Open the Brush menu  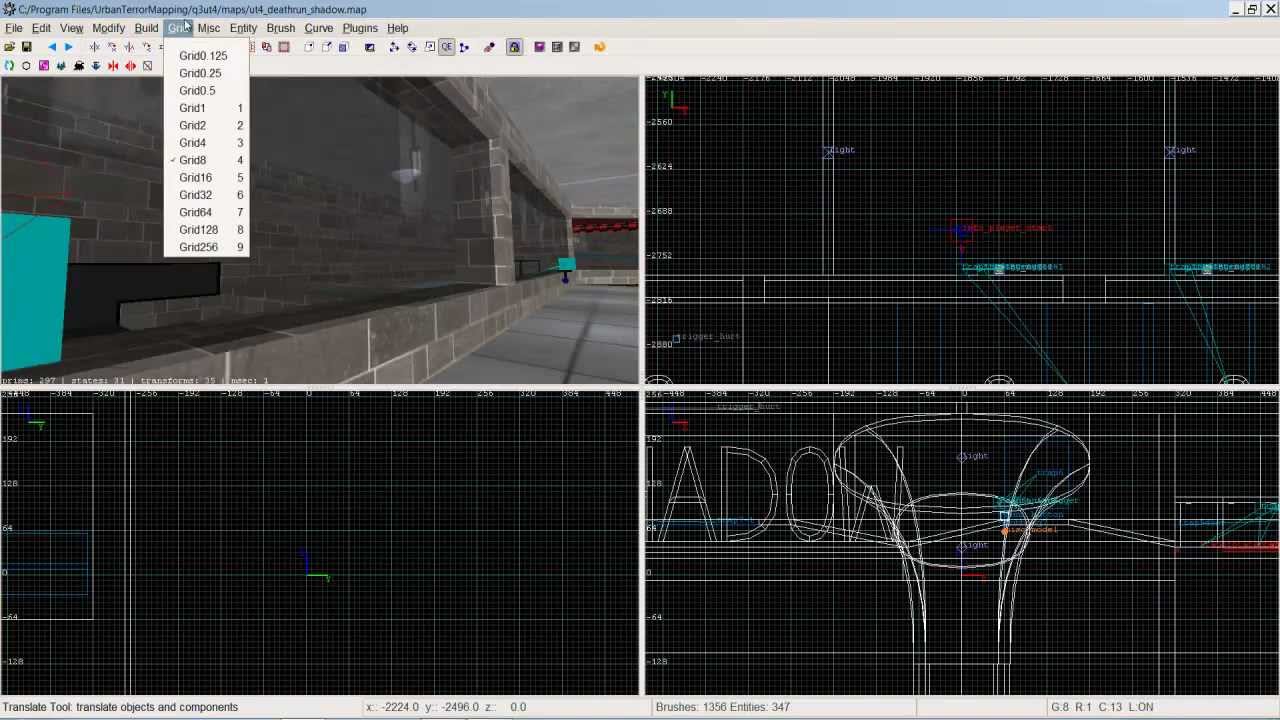point(280,28)
